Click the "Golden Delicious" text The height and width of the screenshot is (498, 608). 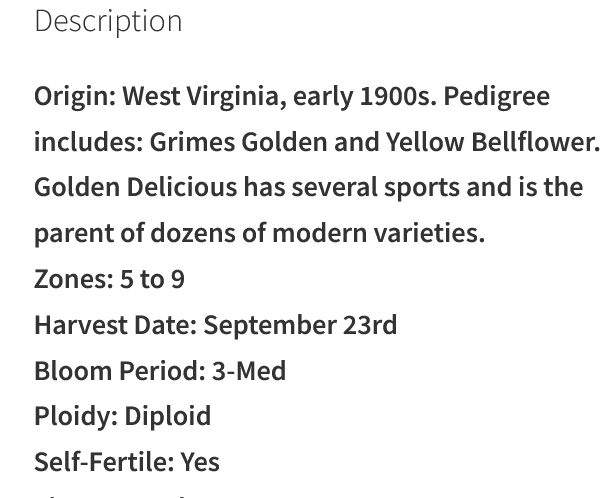pyautogui.click(x=136, y=187)
